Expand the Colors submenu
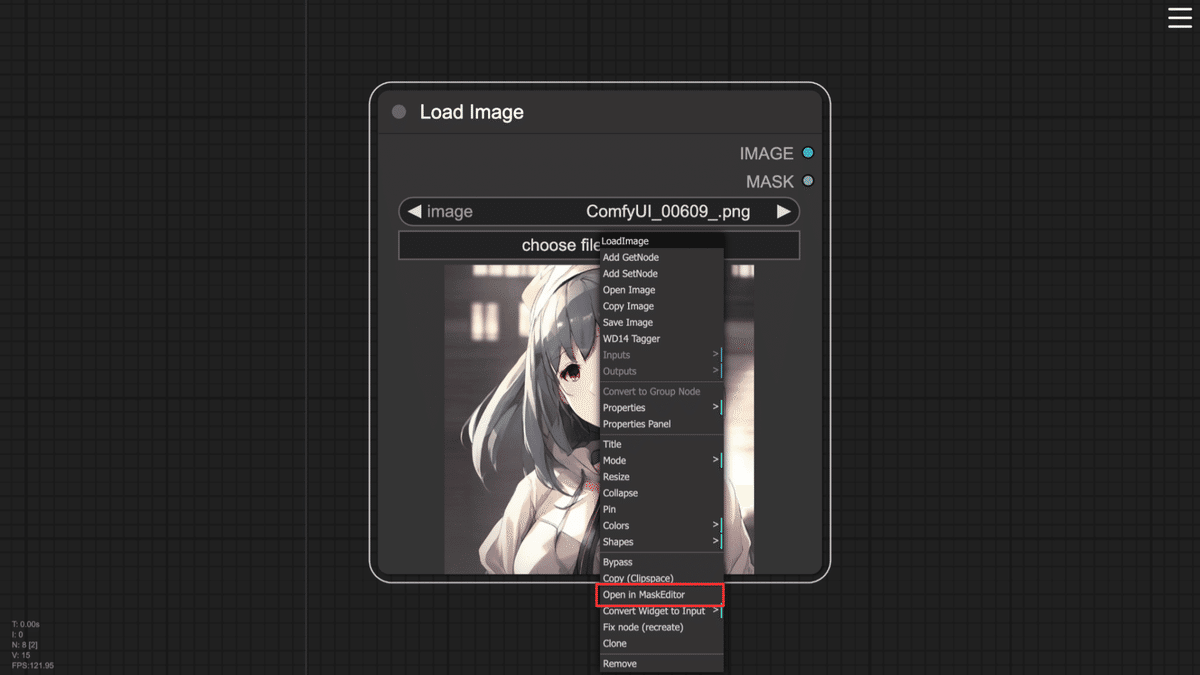Image resolution: width=1200 pixels, height=675 pixels. tap(661, 525)
